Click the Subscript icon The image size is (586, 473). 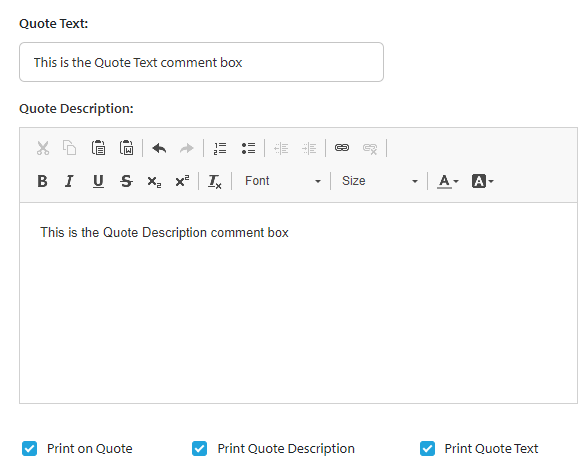(154, 181)
